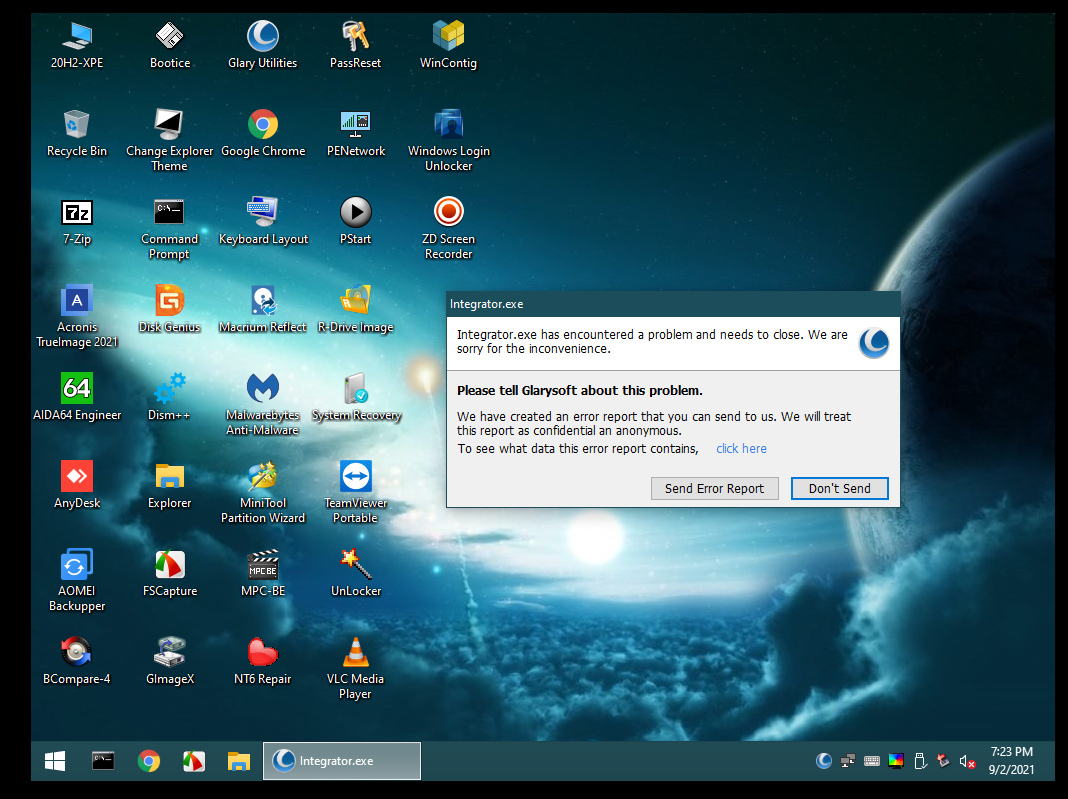Image resolution: width=1068 pixels, height=799 pixels.
Task: Select the NT6 Repair icon
Action: (x=263, y=661)
